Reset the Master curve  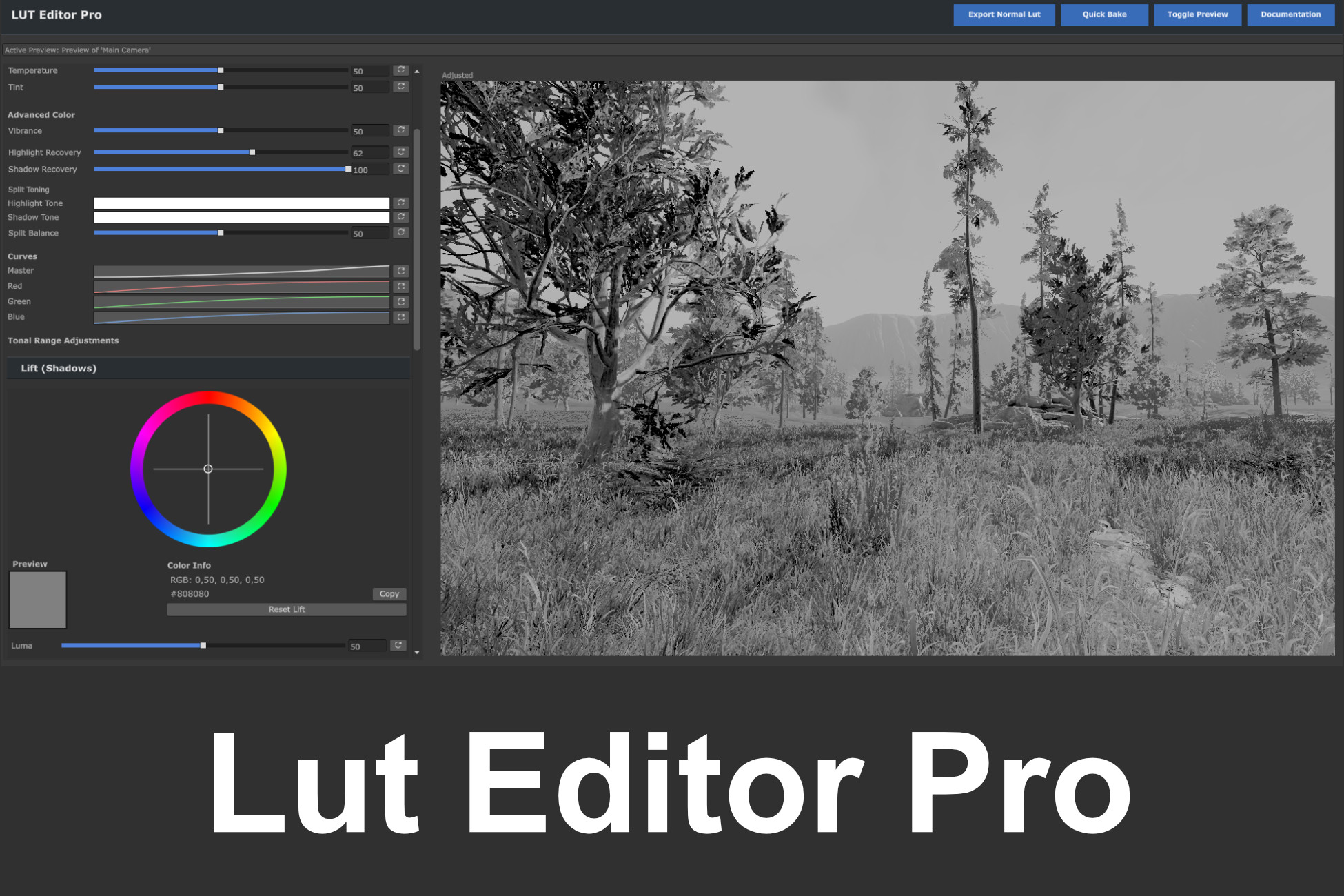point(400,270)
